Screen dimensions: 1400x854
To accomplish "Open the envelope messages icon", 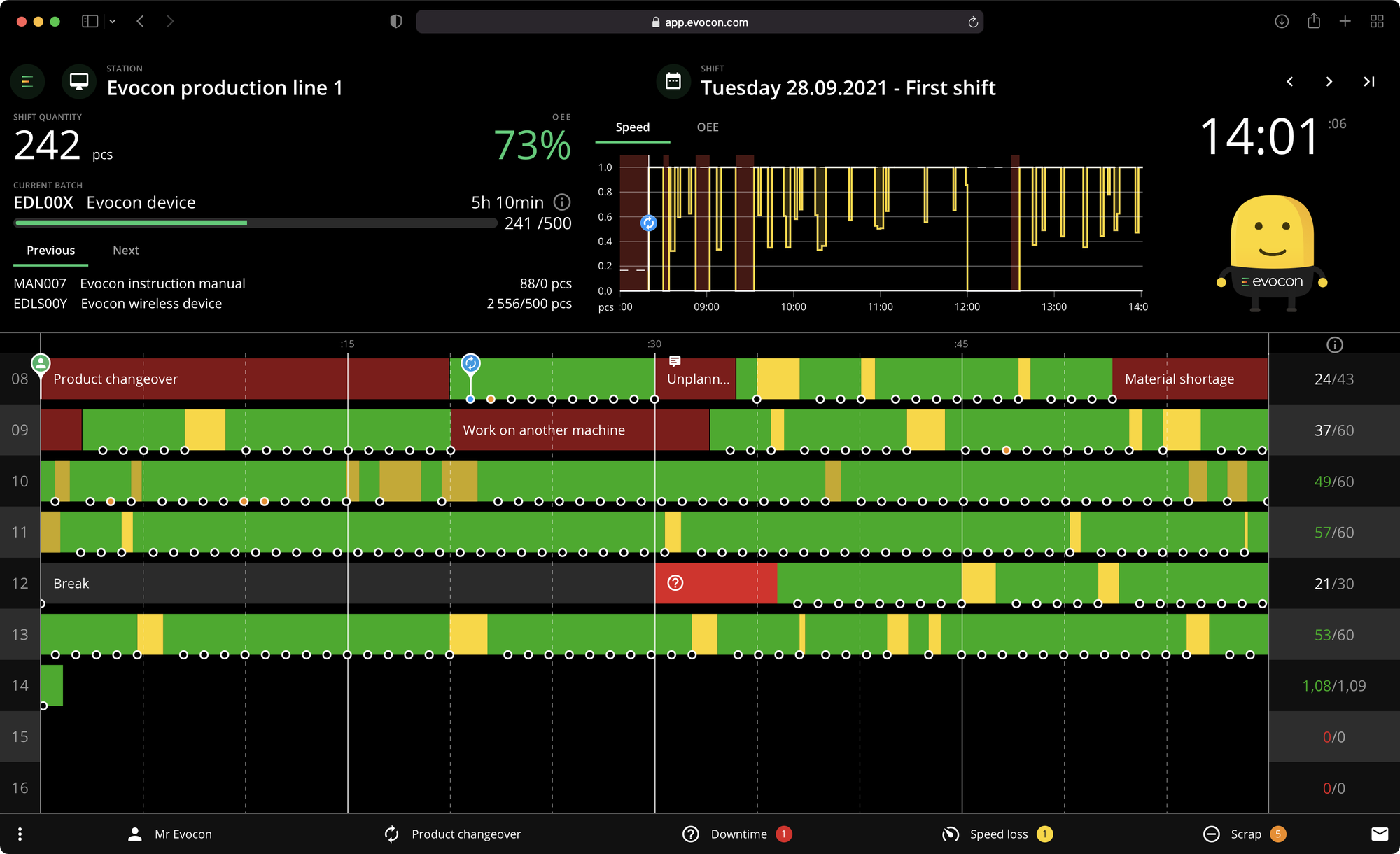I will (x=1380, y=834).
